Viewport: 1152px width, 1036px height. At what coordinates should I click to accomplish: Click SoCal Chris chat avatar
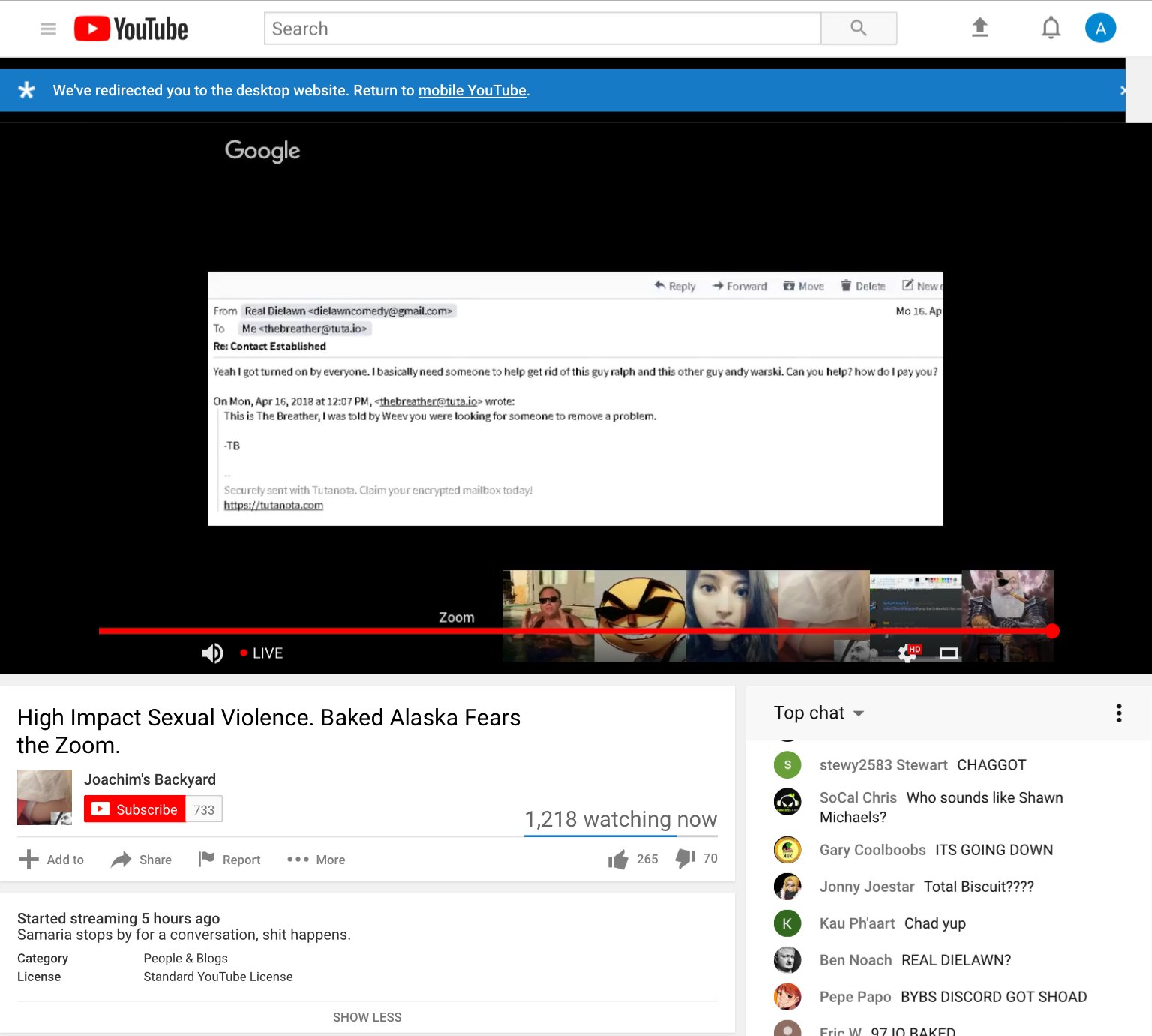[787, 802]
